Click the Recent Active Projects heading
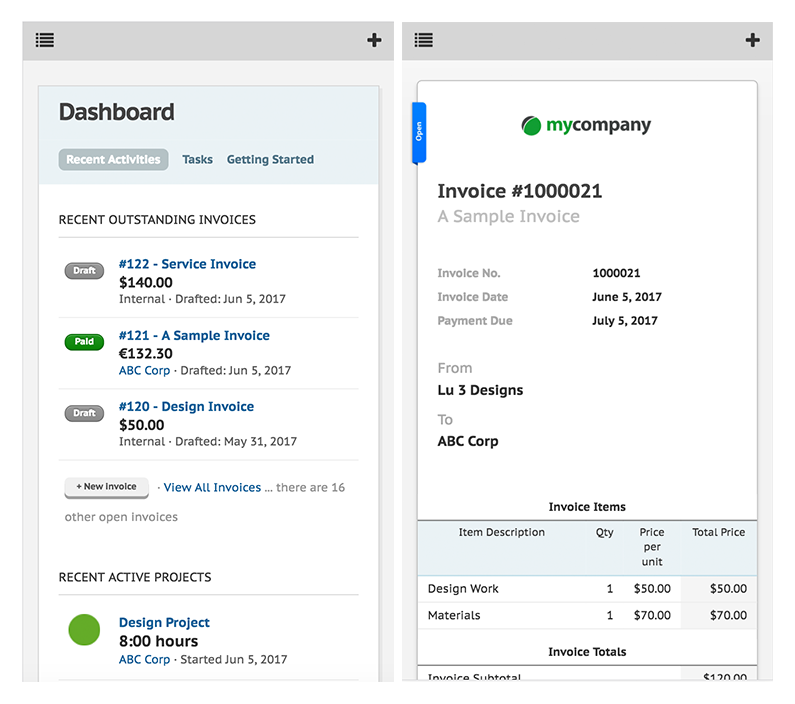This screenshot has height=704, width=795. [x=135, y=577]
